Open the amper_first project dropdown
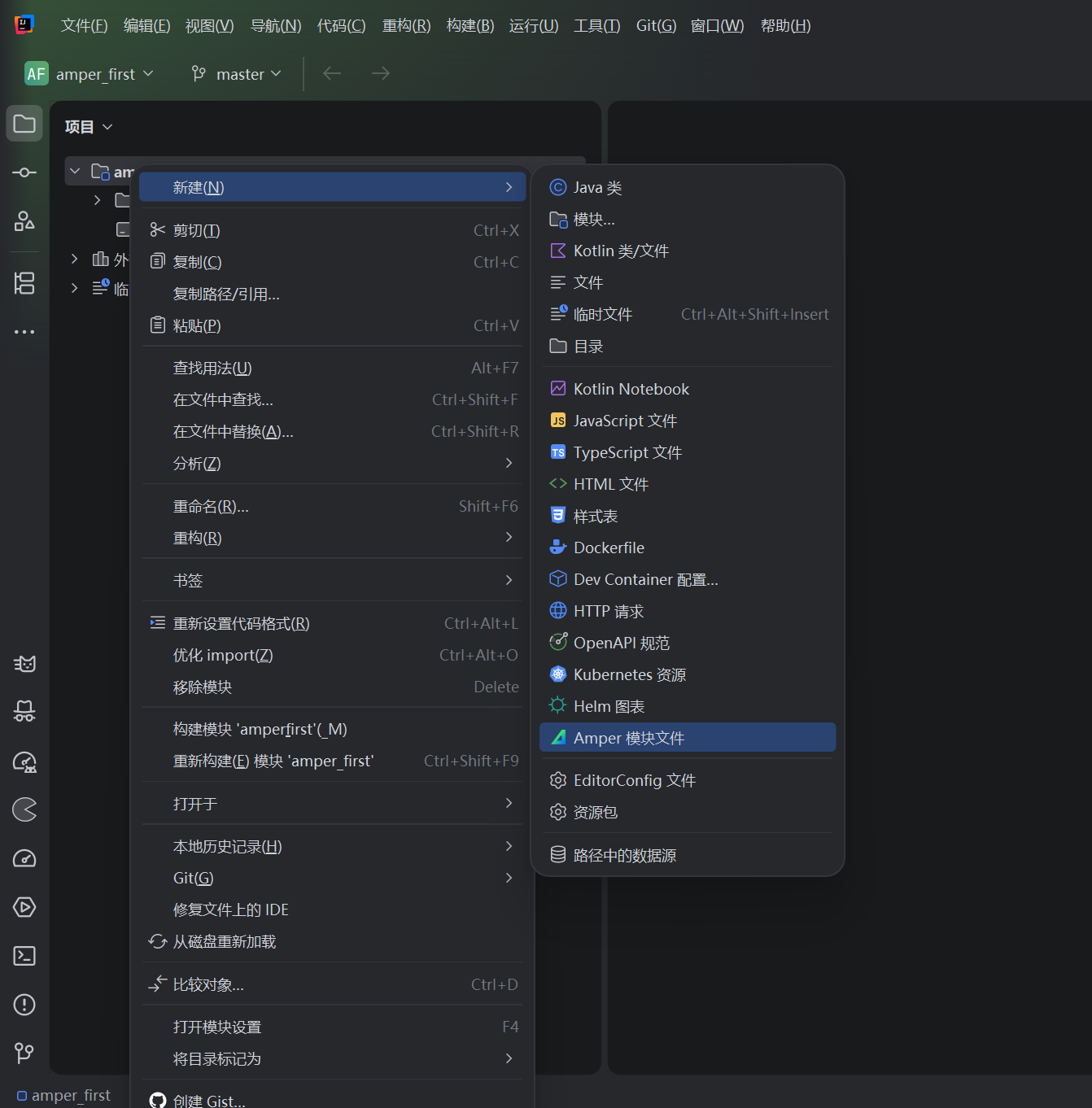 [90, 74]
